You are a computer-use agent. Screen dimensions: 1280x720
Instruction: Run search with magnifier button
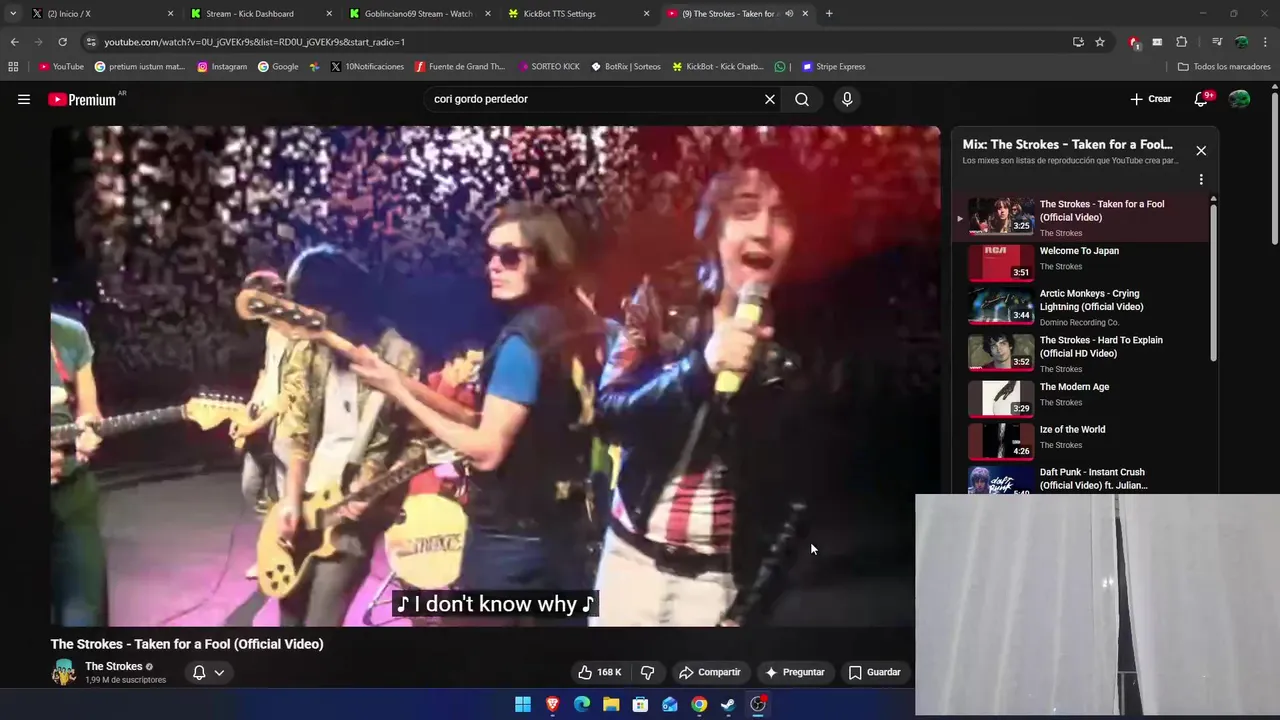coord(802,99)
